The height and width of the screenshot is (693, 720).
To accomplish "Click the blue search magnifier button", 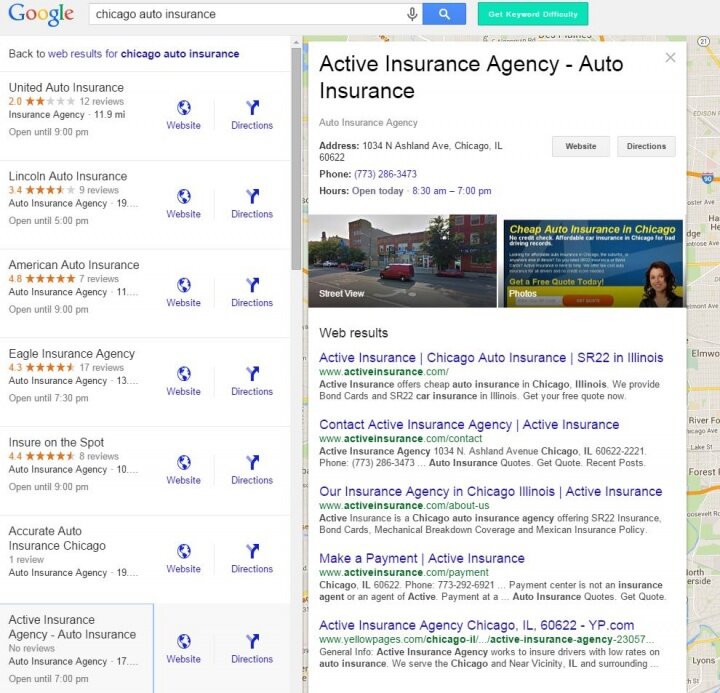I will [x=444, y=14].
